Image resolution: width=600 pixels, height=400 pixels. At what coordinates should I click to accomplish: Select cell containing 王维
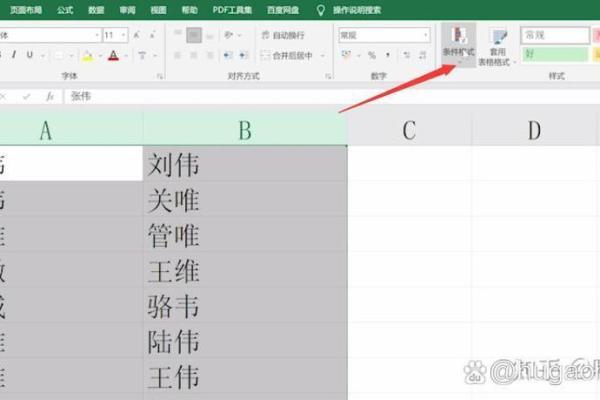pyautogui.click(x=245, y=270)
